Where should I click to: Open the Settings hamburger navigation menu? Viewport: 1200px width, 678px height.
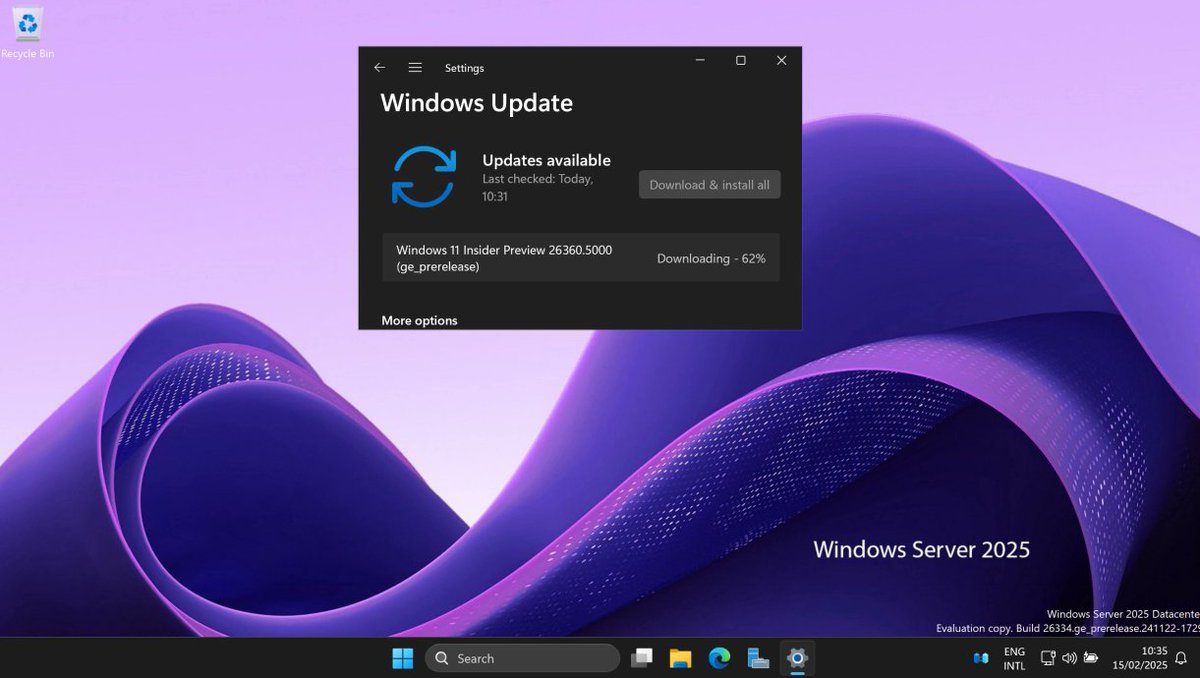(x=415, y=68)
